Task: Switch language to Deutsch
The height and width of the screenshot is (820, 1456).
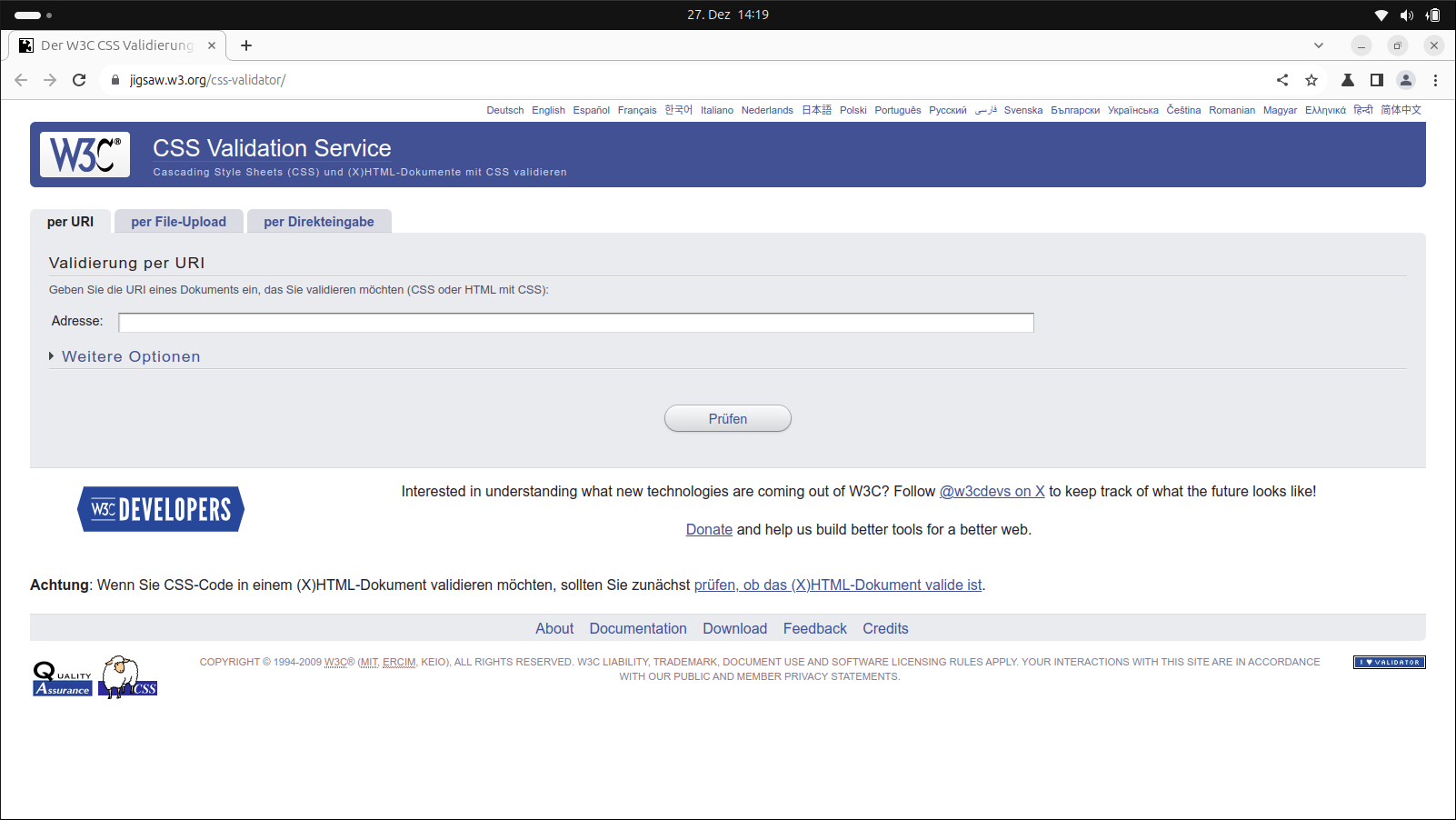Action: pos(505,110)
